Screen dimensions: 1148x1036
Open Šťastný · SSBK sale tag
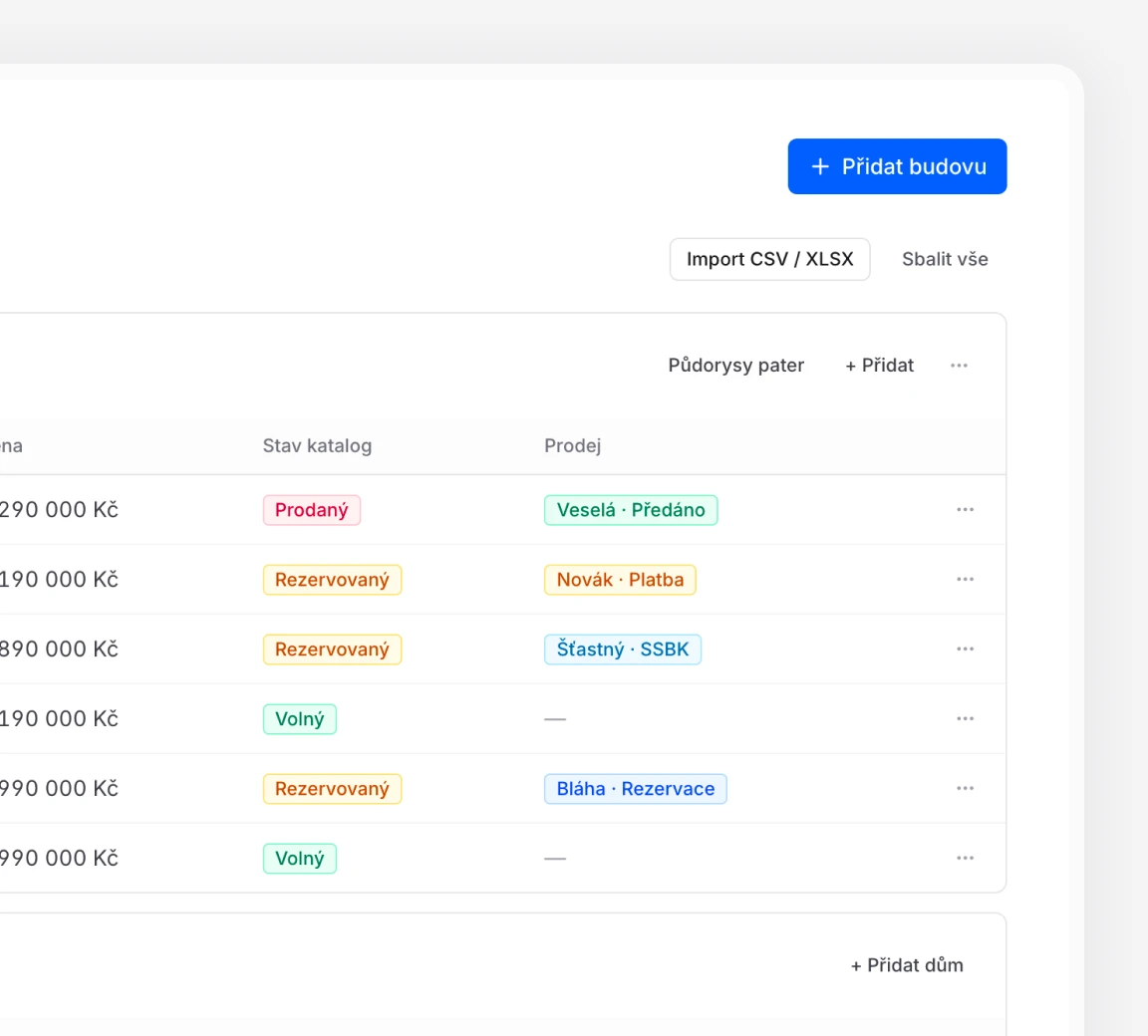(x=622, y=648)
